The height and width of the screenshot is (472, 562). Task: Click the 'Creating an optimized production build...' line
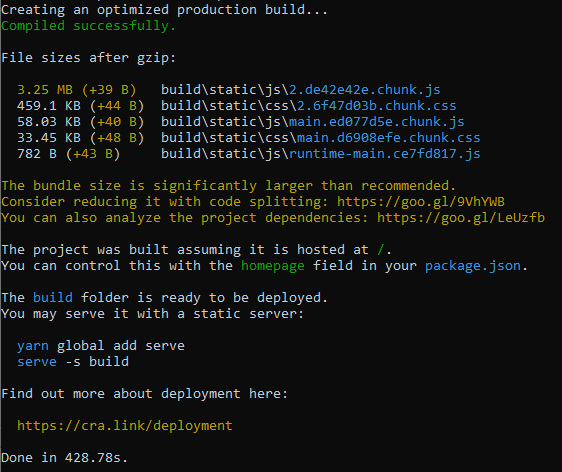pyautogui.click(x=165, y=10)
